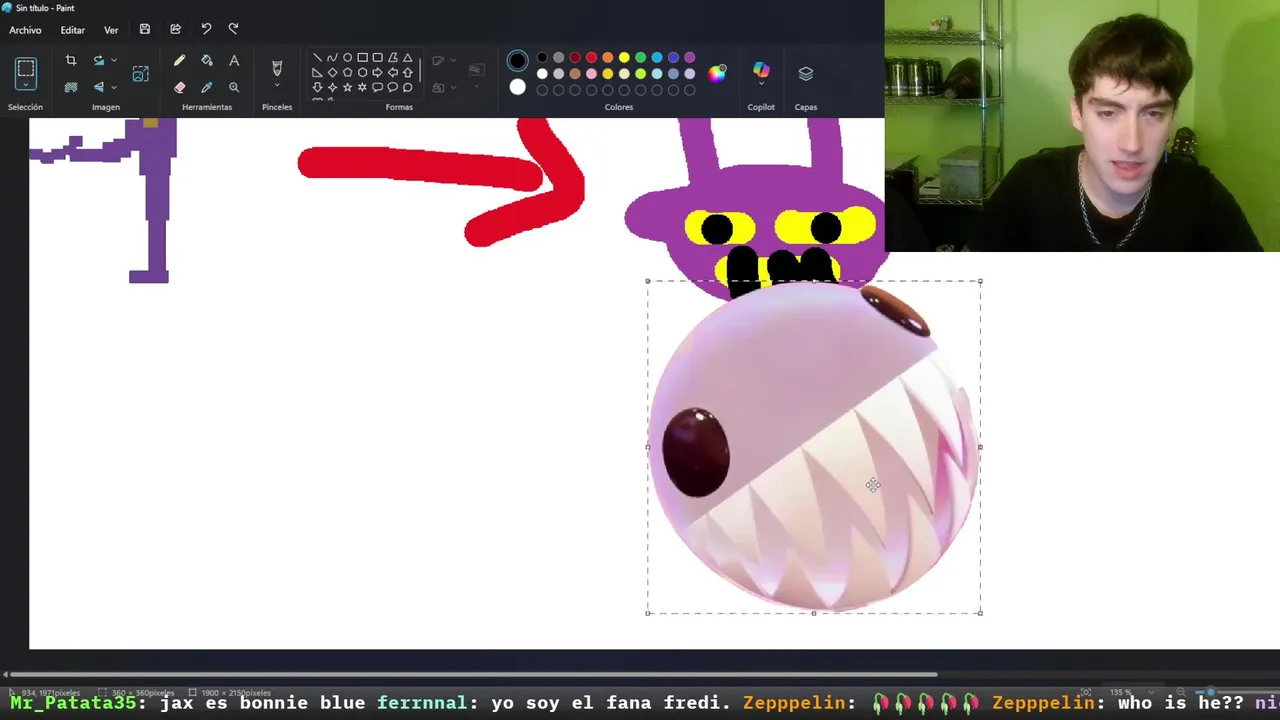
Task: Choose the Right arrow shape
Action: point(377,73)
